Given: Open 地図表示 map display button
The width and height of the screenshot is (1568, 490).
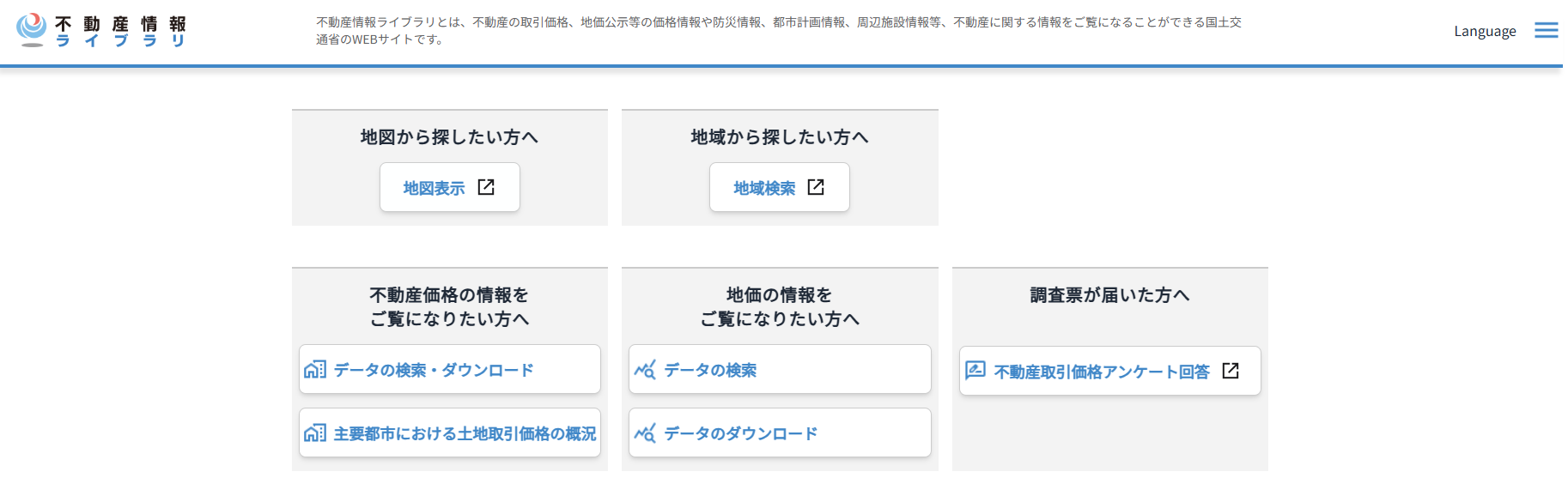Looking at the screenshot, I should (450, 187).
